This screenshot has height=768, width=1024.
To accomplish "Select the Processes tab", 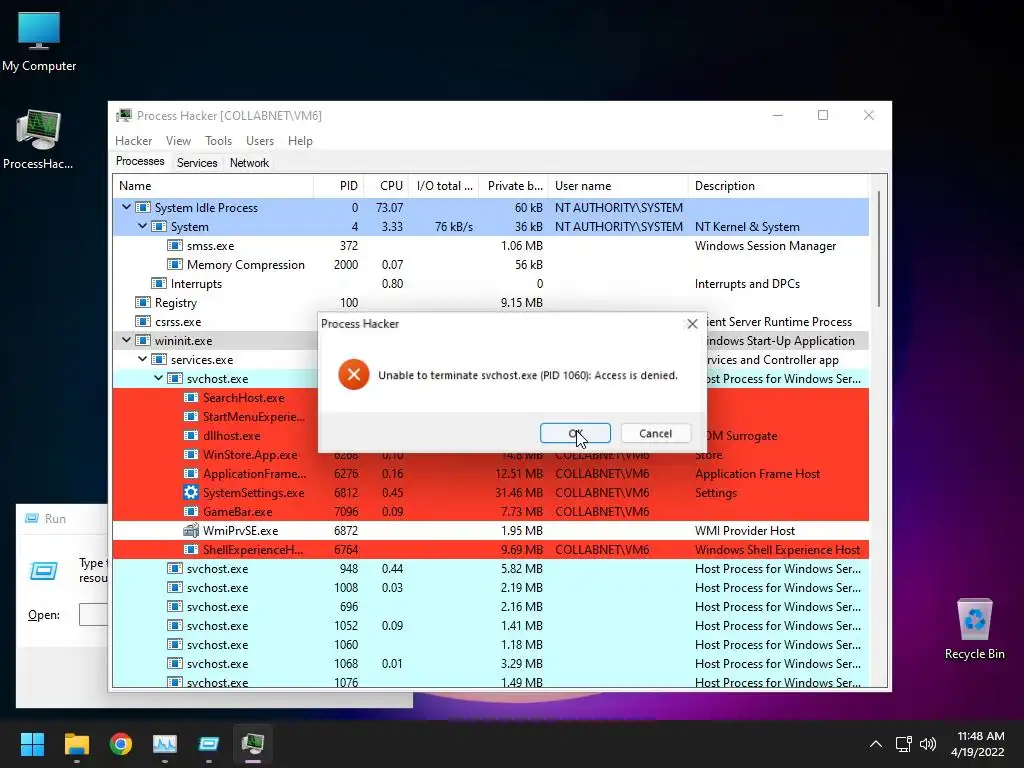I will click(140, 161).
